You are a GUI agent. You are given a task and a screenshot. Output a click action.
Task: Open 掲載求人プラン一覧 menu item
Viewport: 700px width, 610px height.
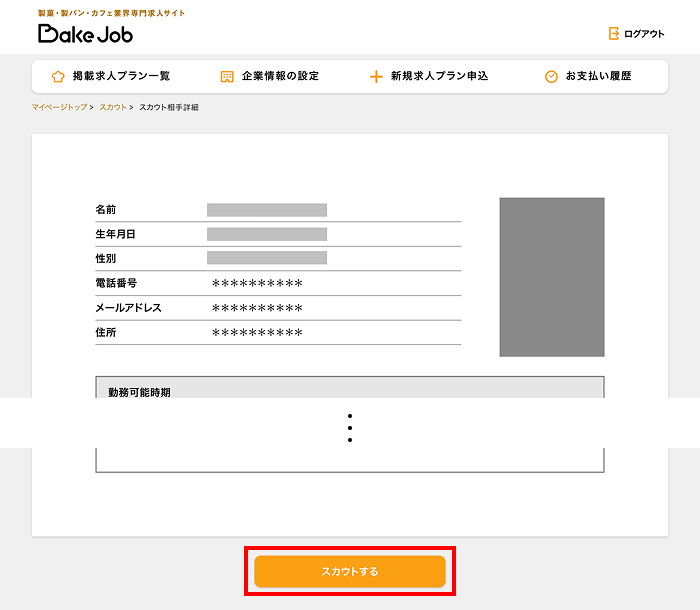pyautogui.click(x=121, y=76)
